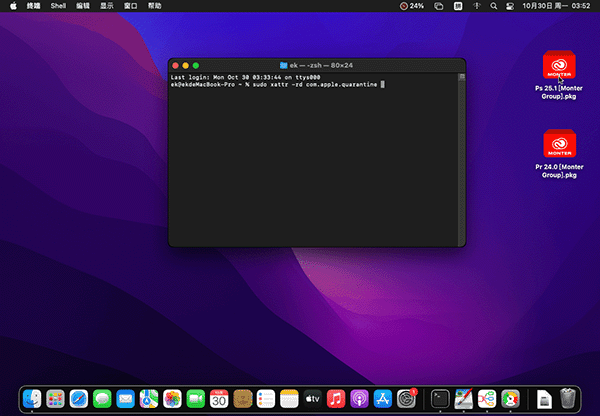Open FaceTime from the Dock

coord(196,399)
